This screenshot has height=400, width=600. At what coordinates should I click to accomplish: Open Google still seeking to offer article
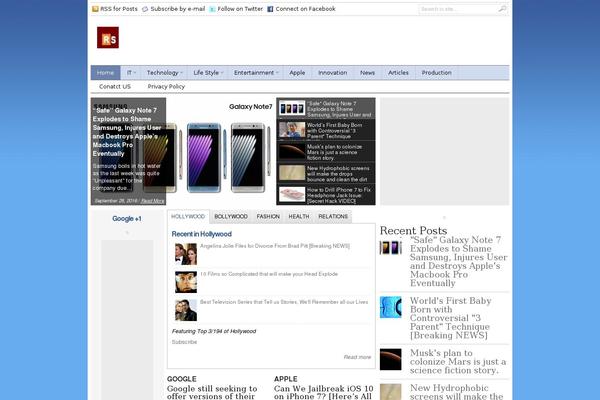[212, 393]
